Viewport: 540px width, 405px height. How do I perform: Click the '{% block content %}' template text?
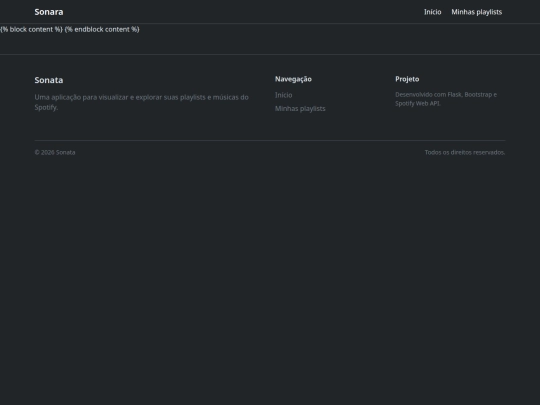(31, 29)
